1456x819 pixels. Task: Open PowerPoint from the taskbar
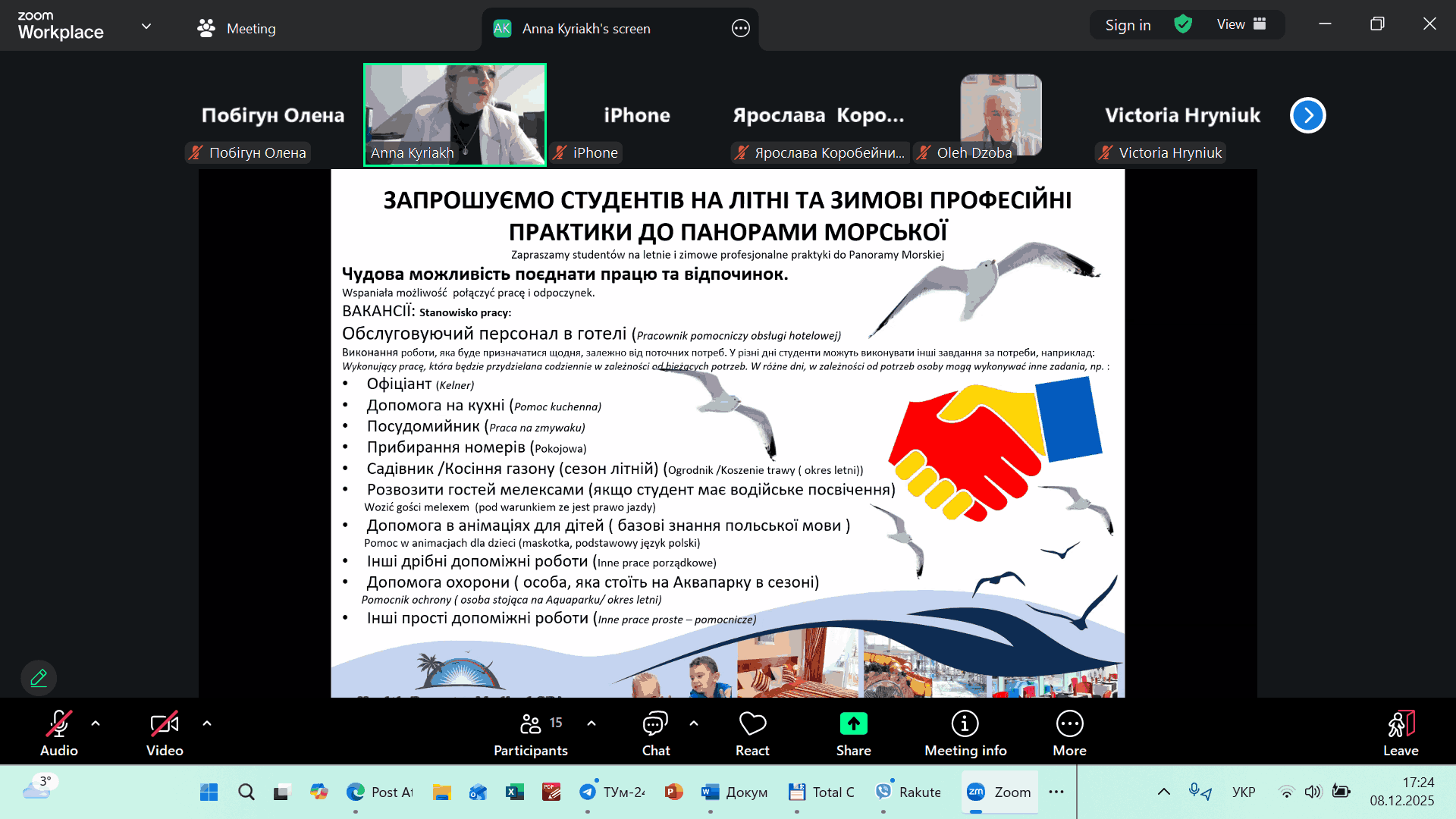pyautogui.click(x=673, y=792)
